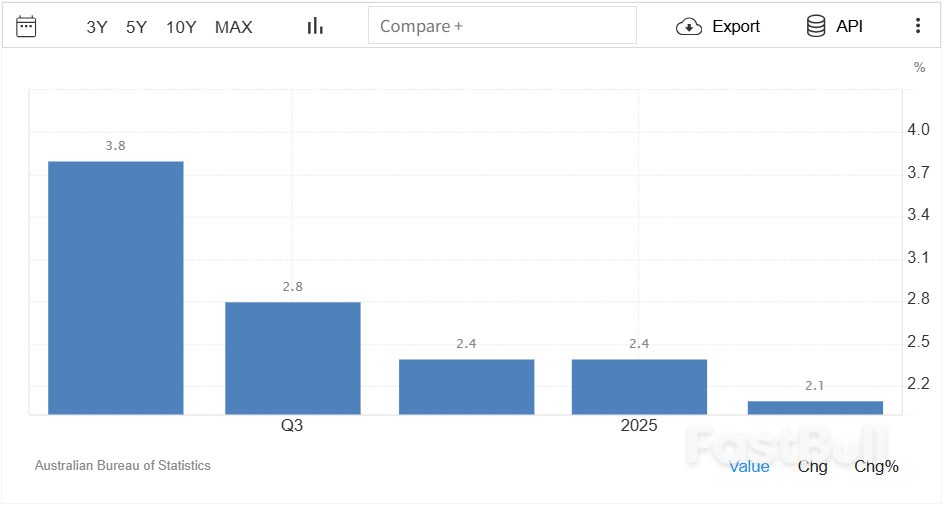Select the third bar labeled 2.4
The width and height of the screenshot is (944, 506).
click(x=466, y=386)
